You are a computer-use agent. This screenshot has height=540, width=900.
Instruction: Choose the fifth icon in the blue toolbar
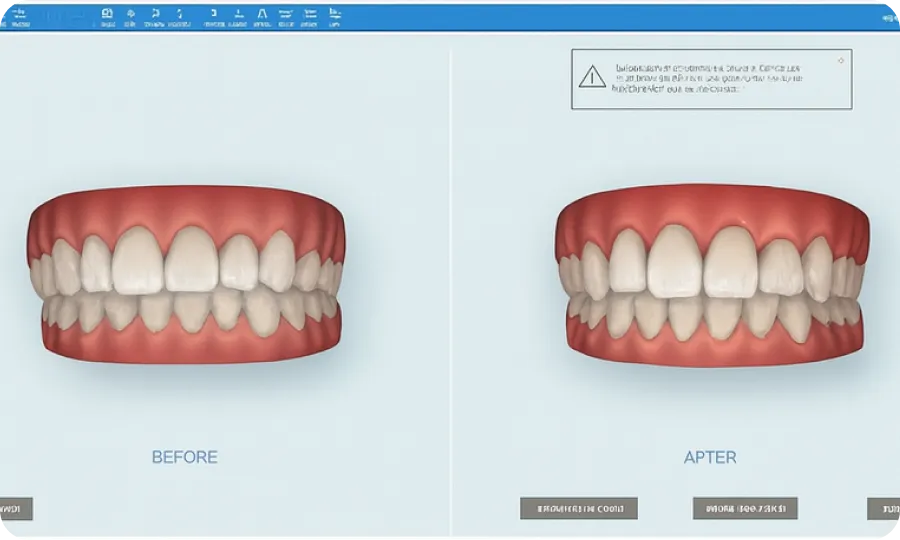tap(181, 16)
